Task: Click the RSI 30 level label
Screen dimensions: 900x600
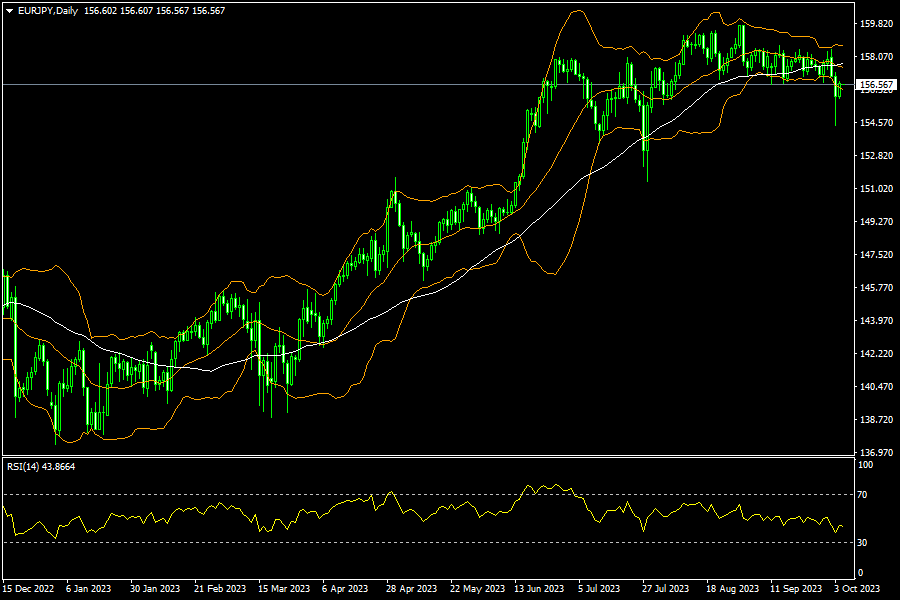Action: [x=863, y=543]
